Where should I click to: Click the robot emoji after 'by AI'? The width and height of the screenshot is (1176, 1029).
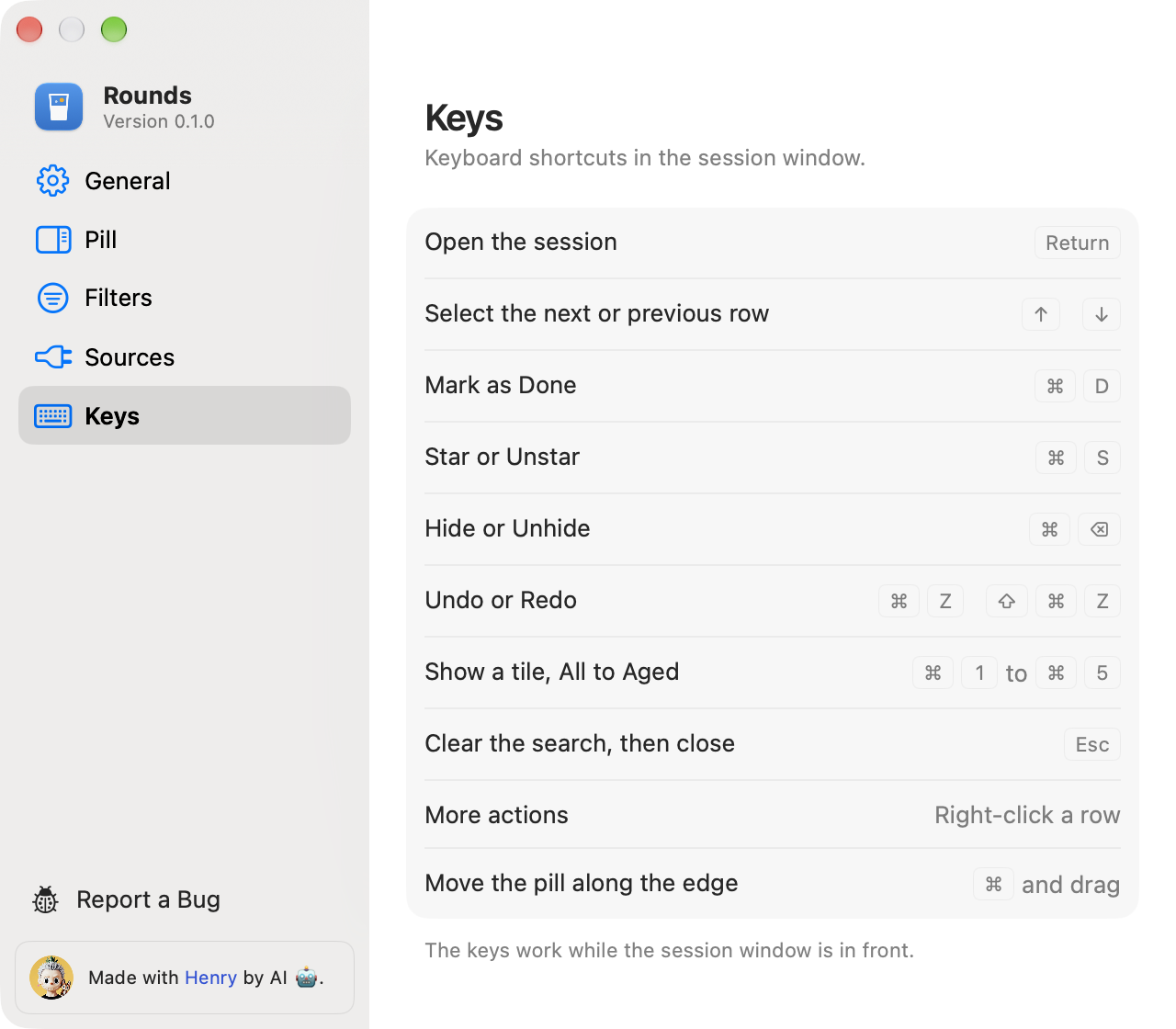click(x=307, y=978)
